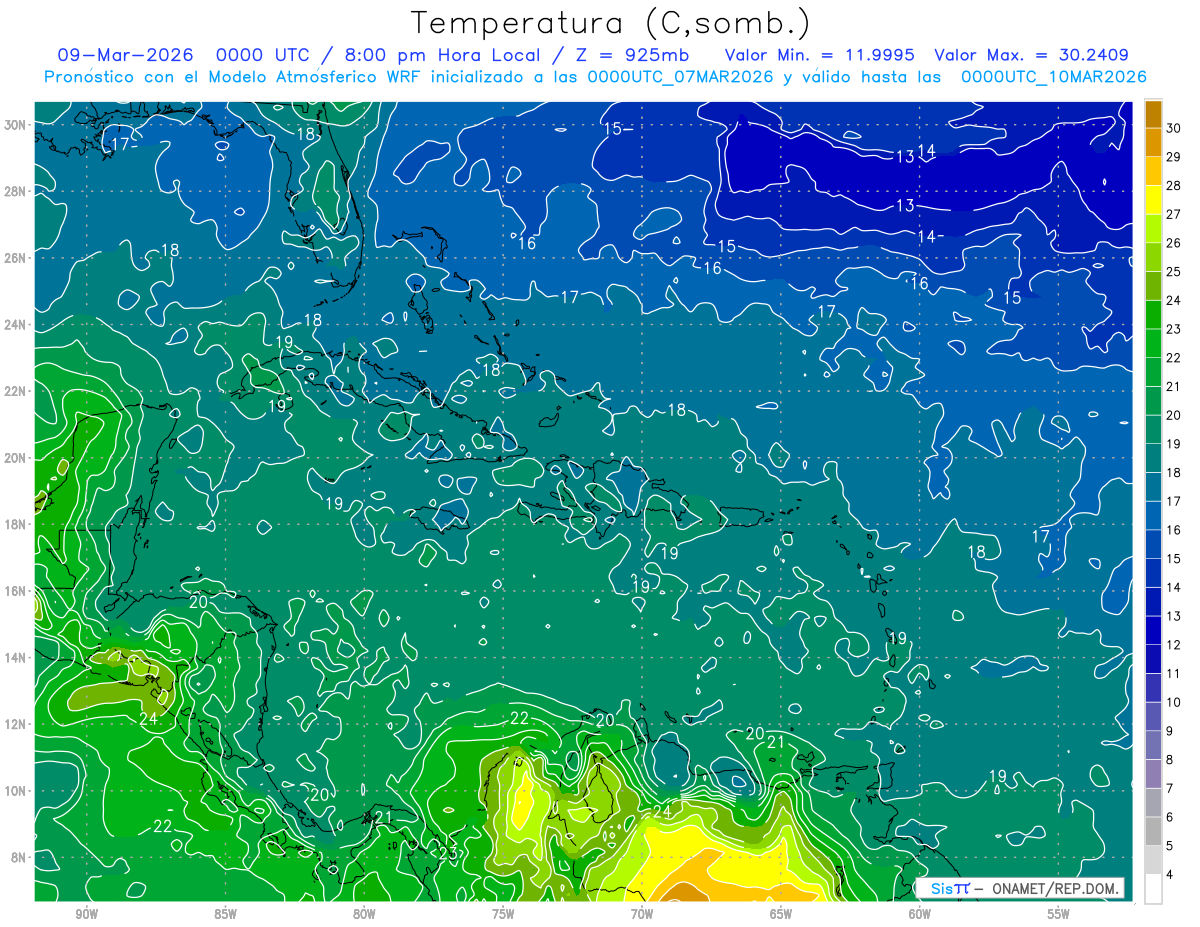The width and height of the screenshot is (1200, 927).
Task: Click the color scale label 4
Action: (1170, 875)
